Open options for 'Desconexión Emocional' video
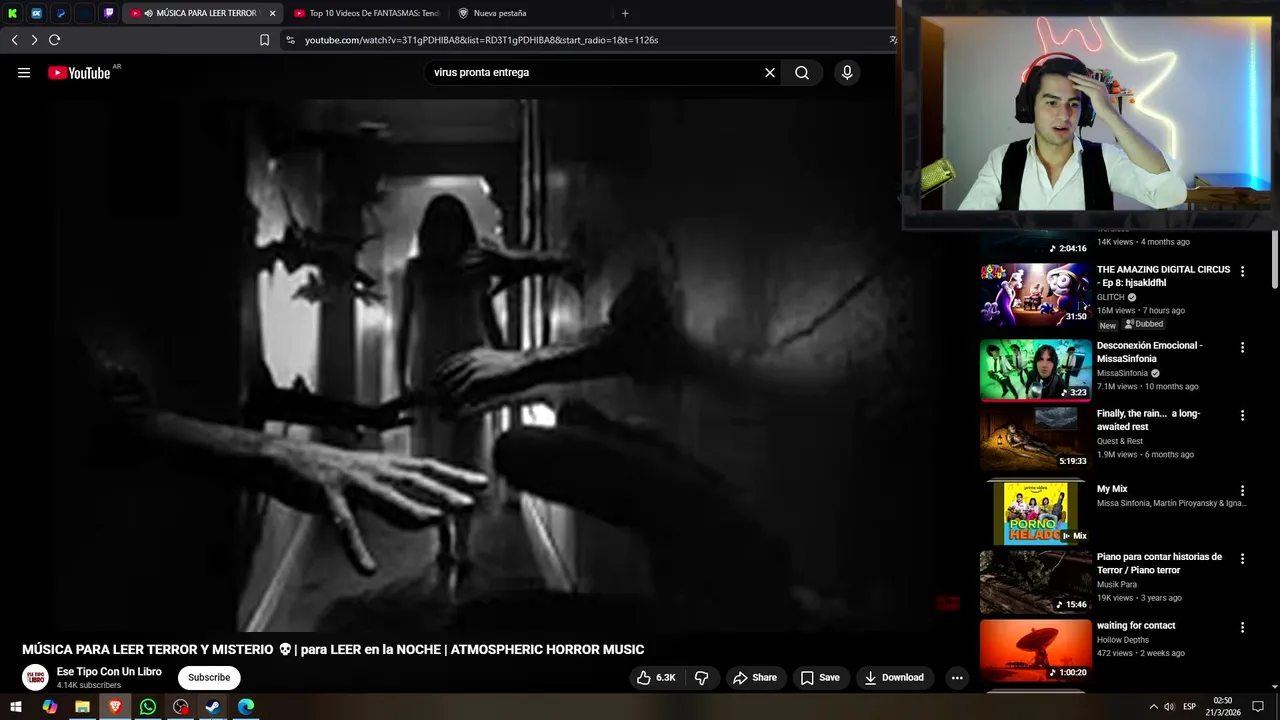The height and width of the screenshot is (720, 1280). [x=1243, y=347]
